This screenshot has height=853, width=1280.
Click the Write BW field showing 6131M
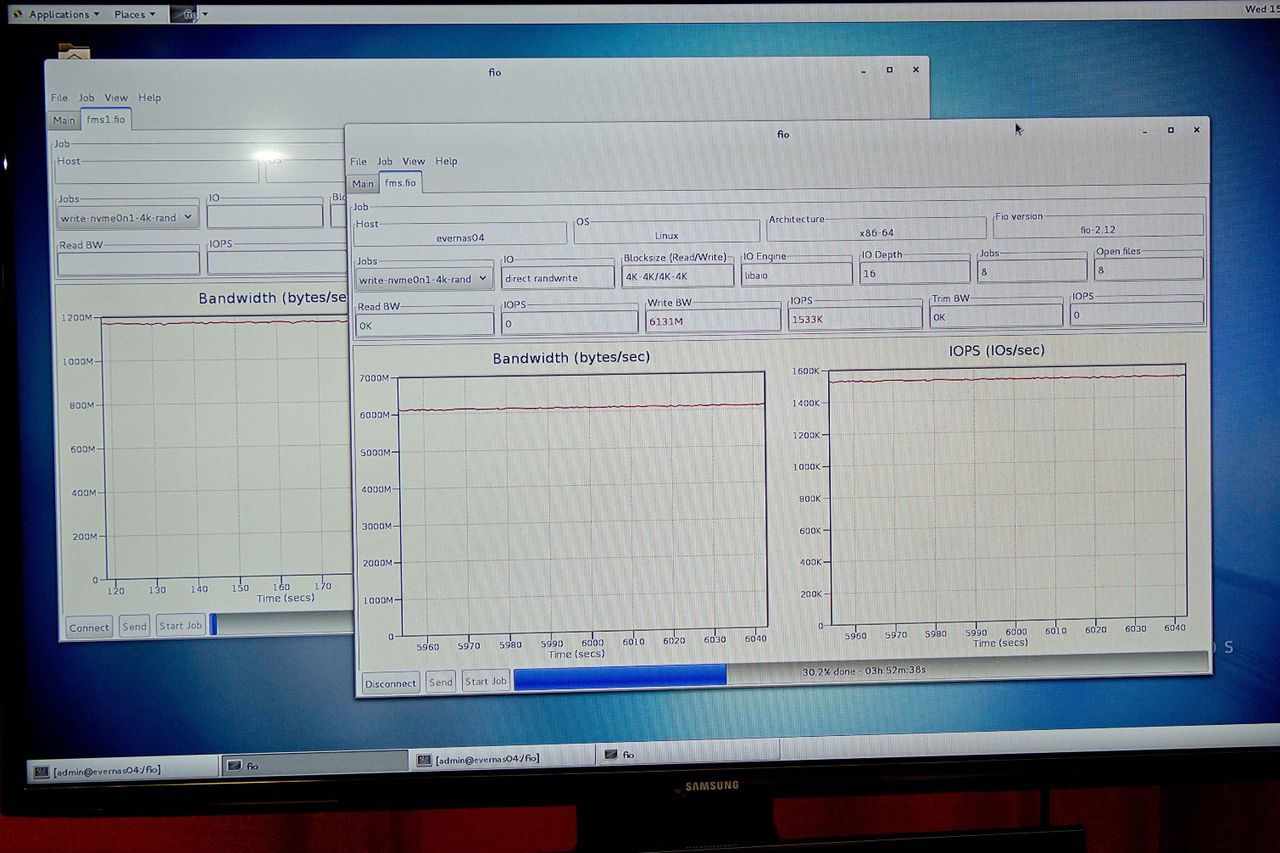pyautogui.click(x=712, y=321)
